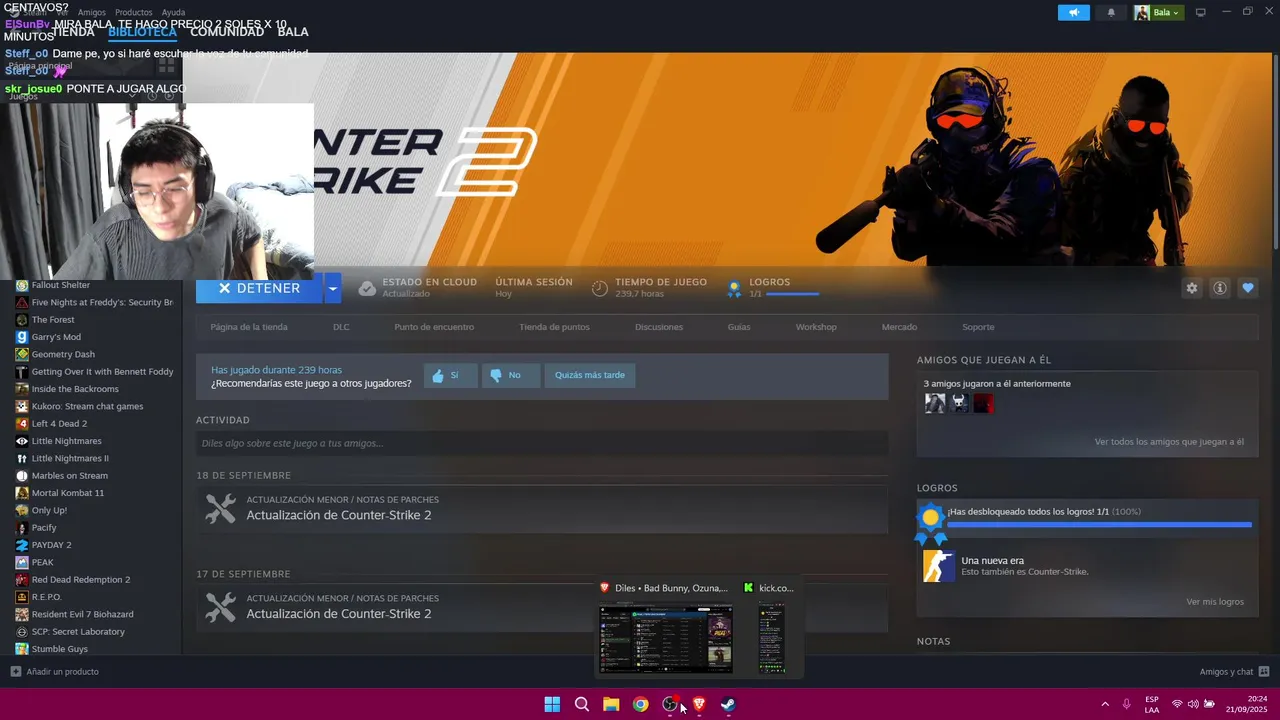1280x720 pixels.
Task: Expand the arrow next to DETENER
Action: 333,288
